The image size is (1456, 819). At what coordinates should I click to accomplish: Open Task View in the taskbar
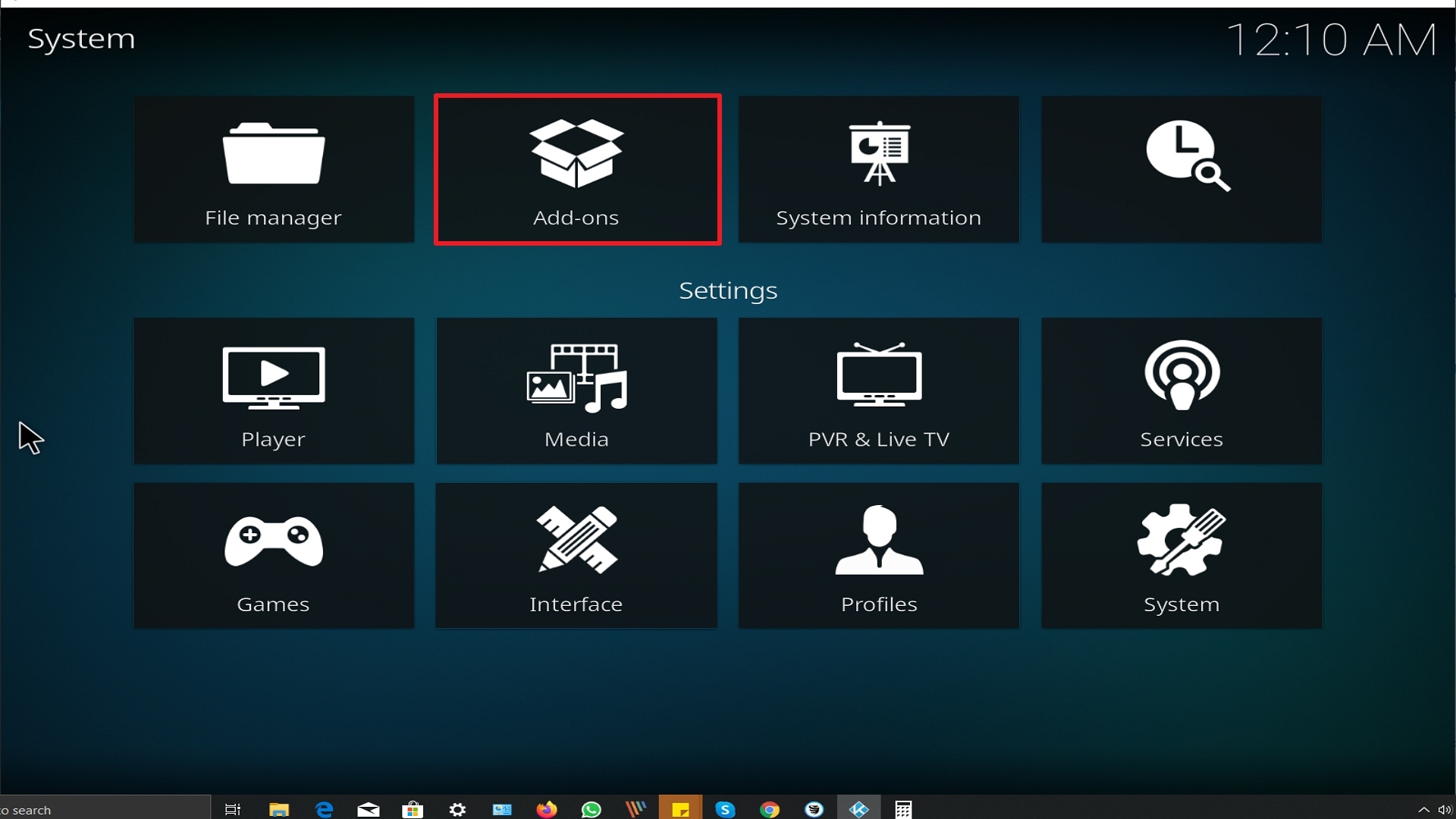233,809
